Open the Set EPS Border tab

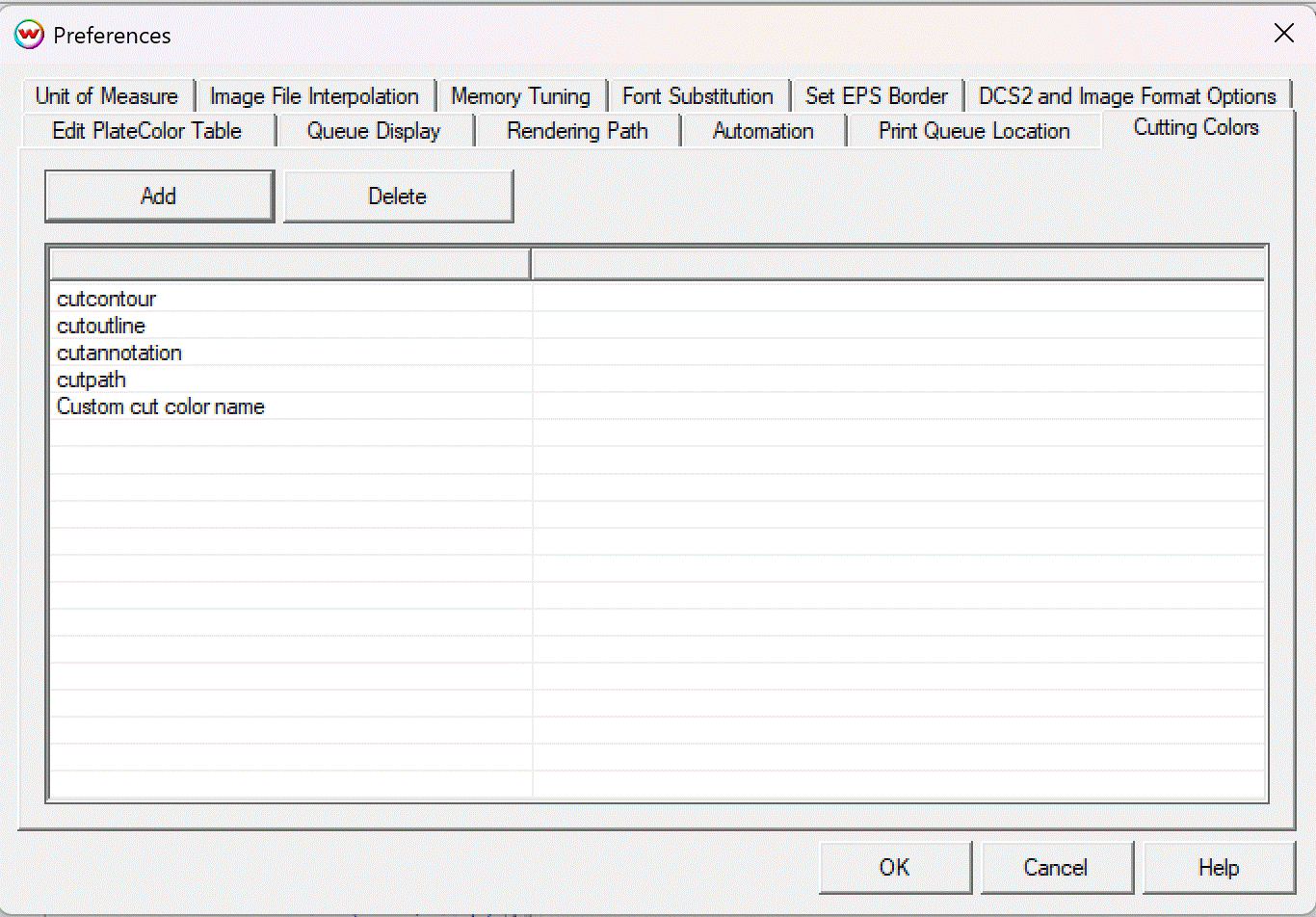point(877,96)
